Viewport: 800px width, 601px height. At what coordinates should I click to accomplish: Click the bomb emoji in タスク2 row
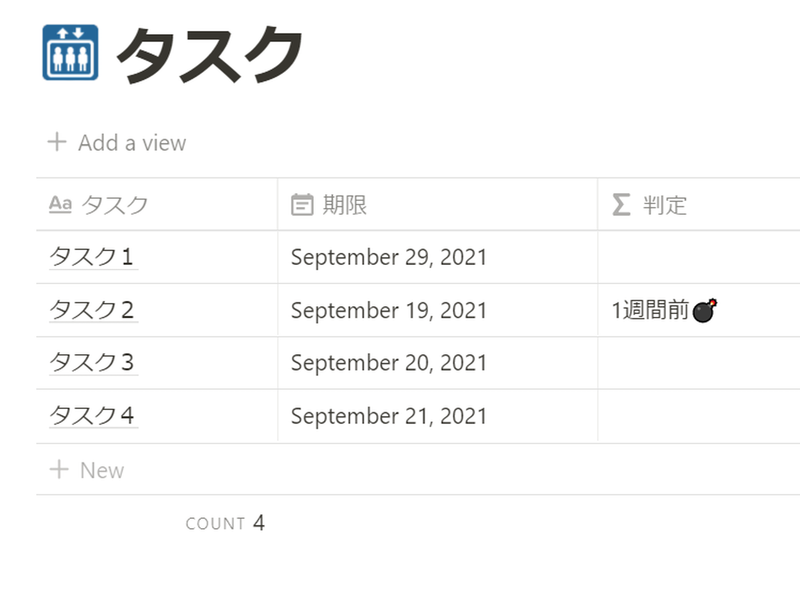pyautogui.click(x=705, y=311)
